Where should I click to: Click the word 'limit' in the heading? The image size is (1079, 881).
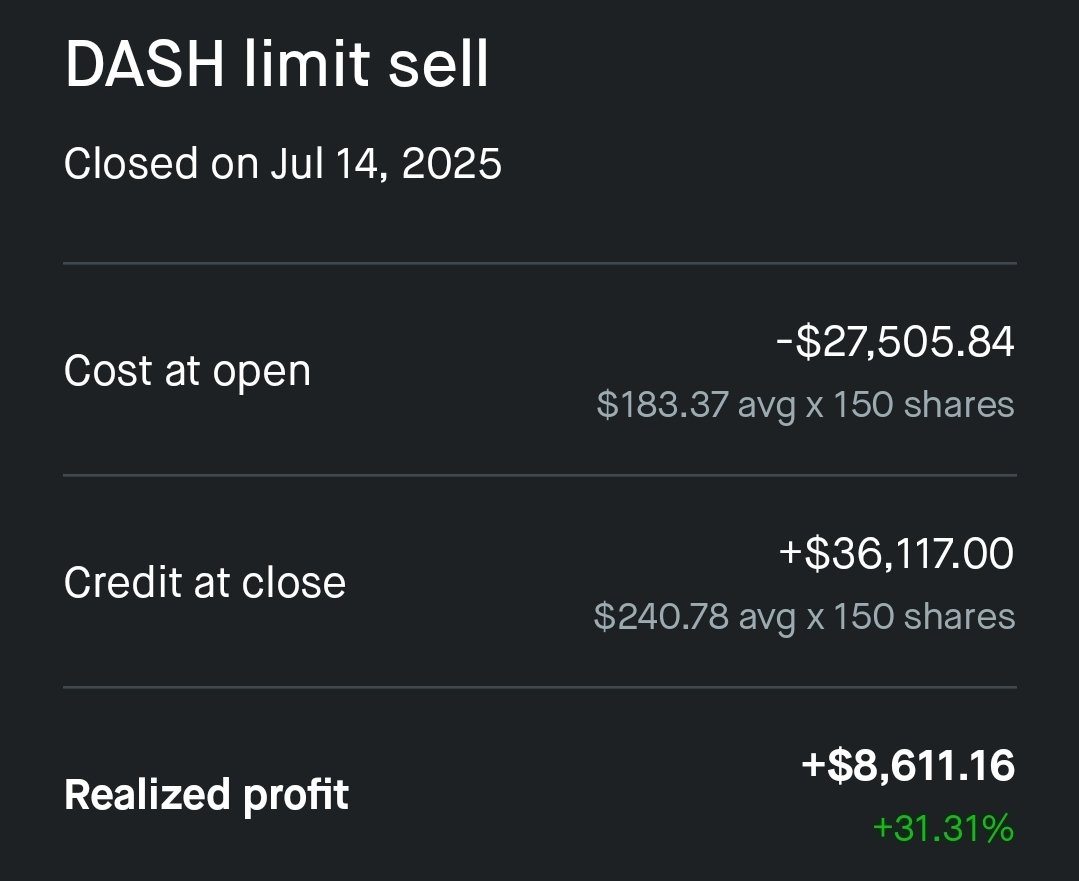(x=306, y=63)
